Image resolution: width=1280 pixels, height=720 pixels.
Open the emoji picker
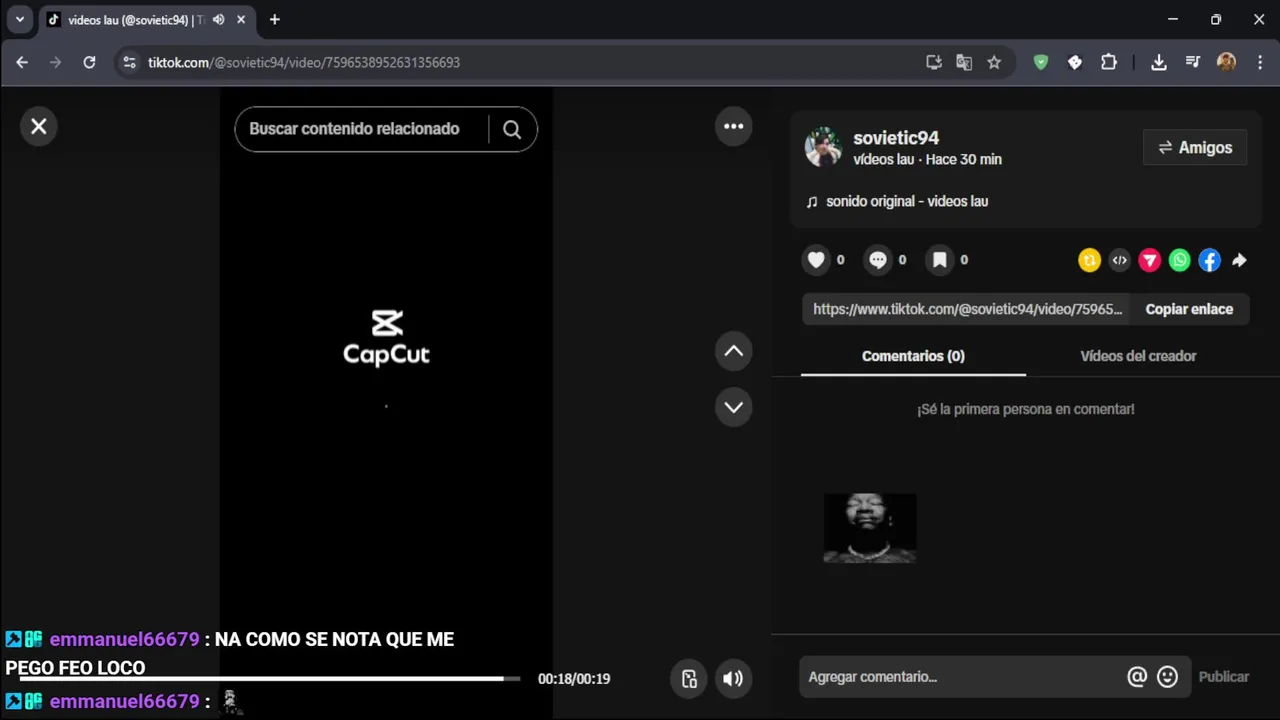point(1167,677)
